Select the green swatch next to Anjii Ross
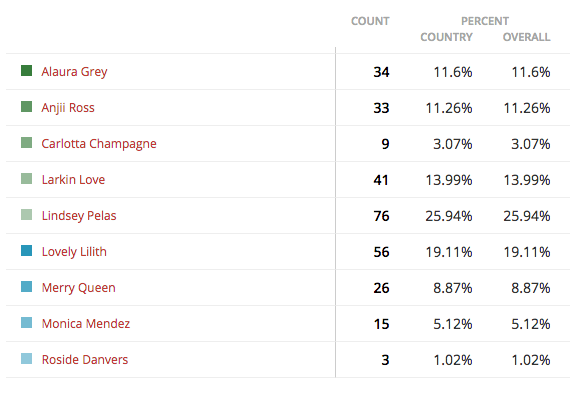Image resolution: width=570 pixels, height=395 pixels. (27, 106)
